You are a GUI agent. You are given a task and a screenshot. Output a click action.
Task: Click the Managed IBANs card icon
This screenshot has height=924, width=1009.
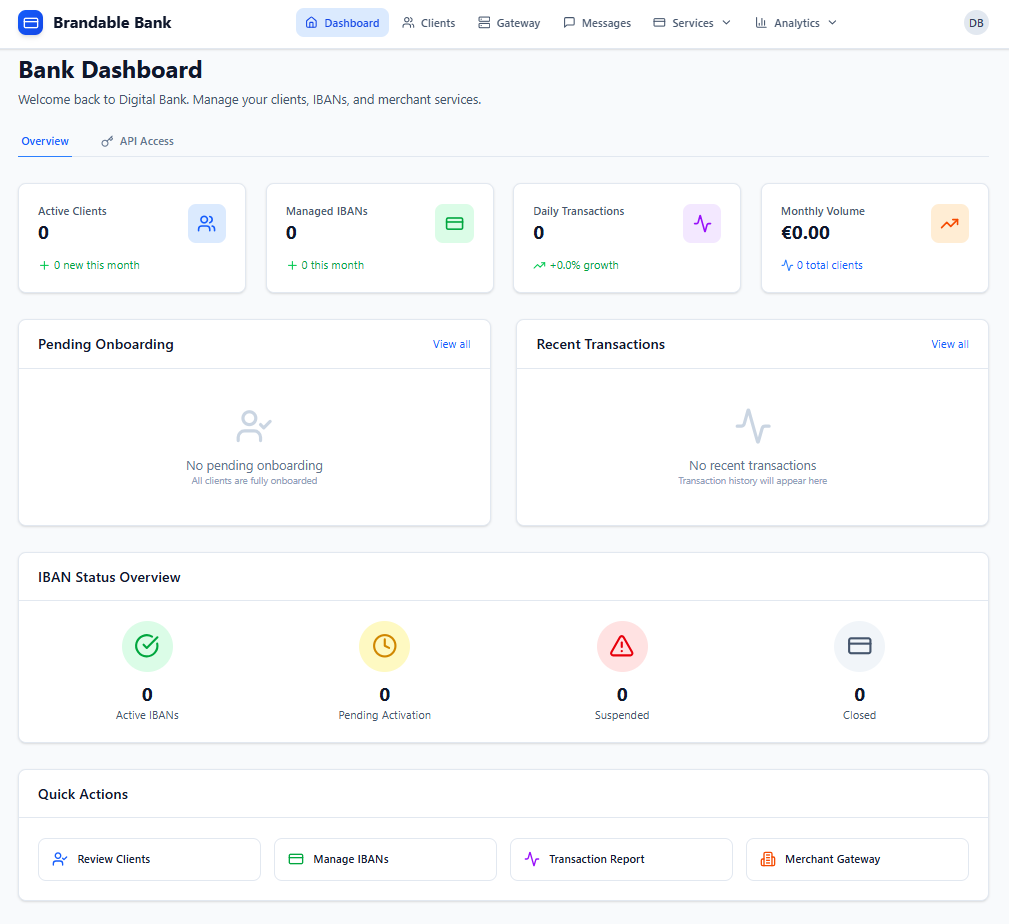point(454,224)
